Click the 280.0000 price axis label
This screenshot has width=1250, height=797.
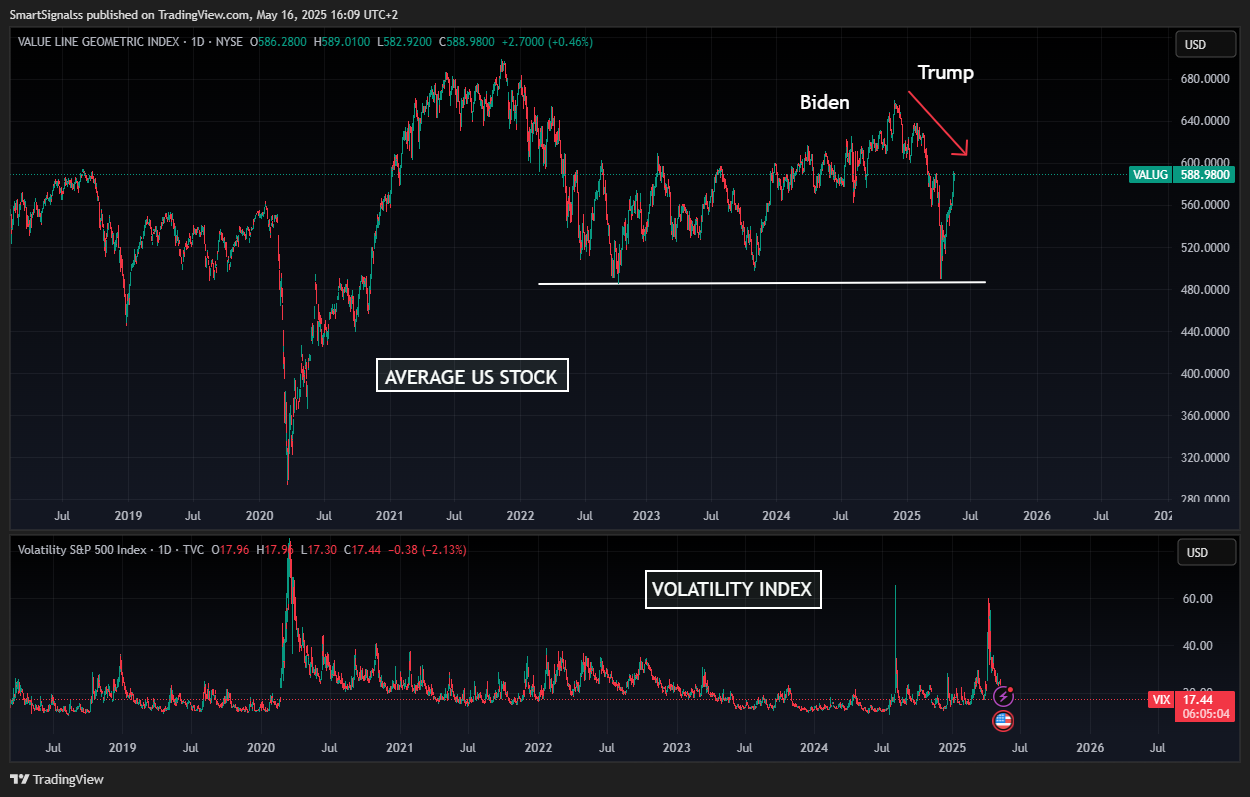(x=1206, y=499)
